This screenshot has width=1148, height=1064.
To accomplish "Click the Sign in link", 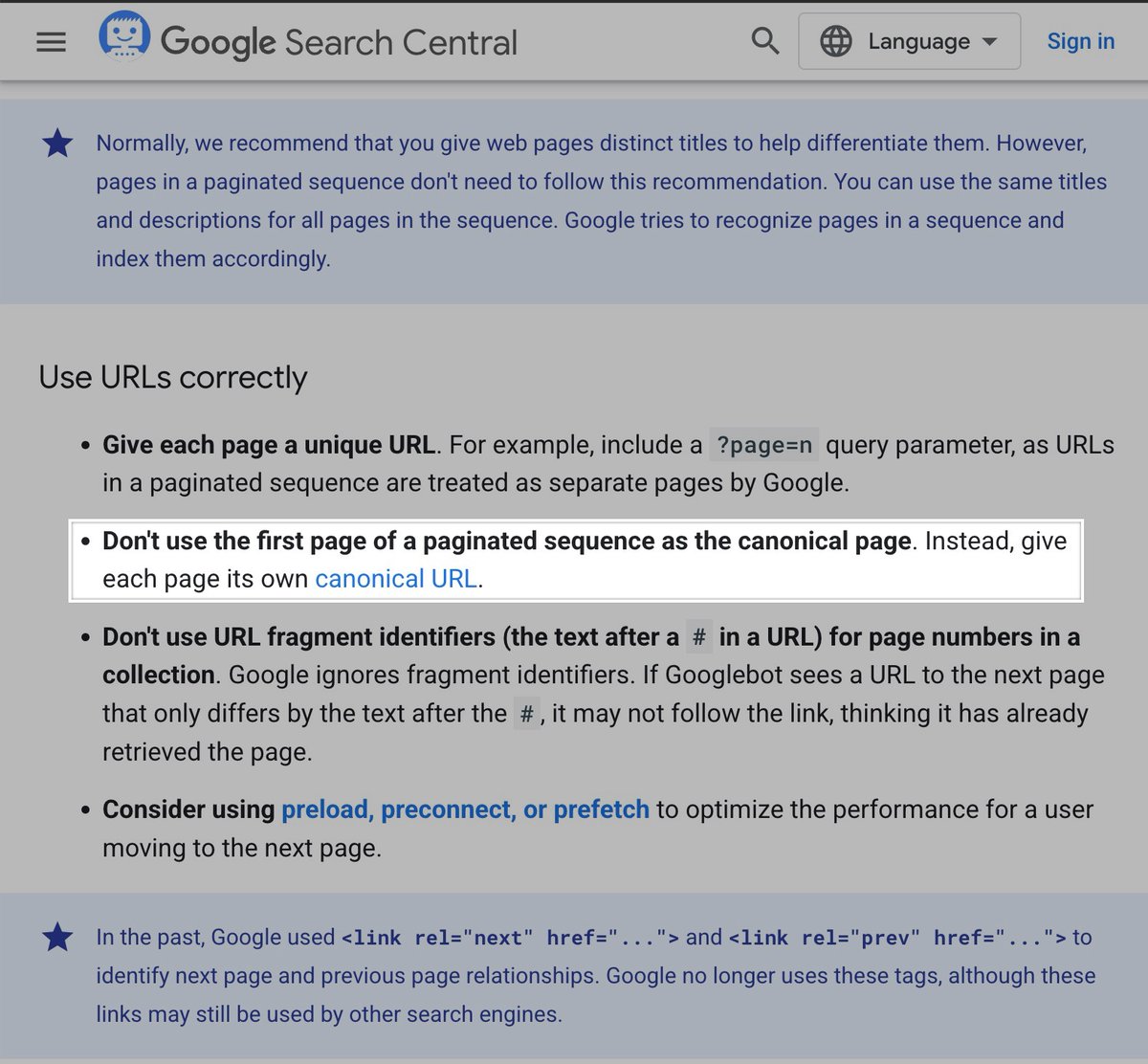I will pos(1081,41).
